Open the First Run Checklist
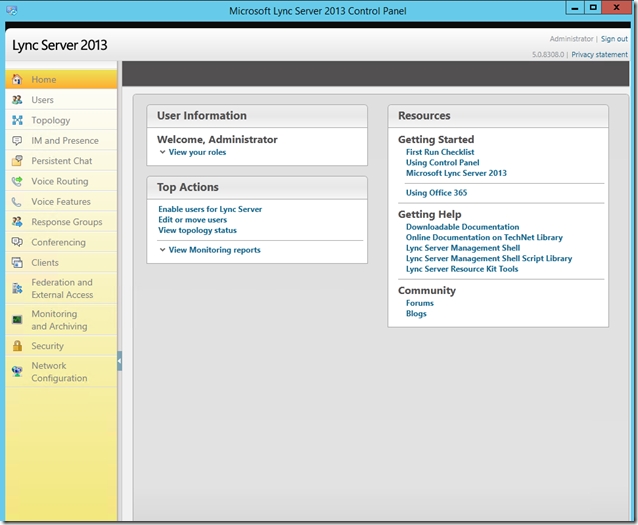638x525 pixels. point(440,152)
